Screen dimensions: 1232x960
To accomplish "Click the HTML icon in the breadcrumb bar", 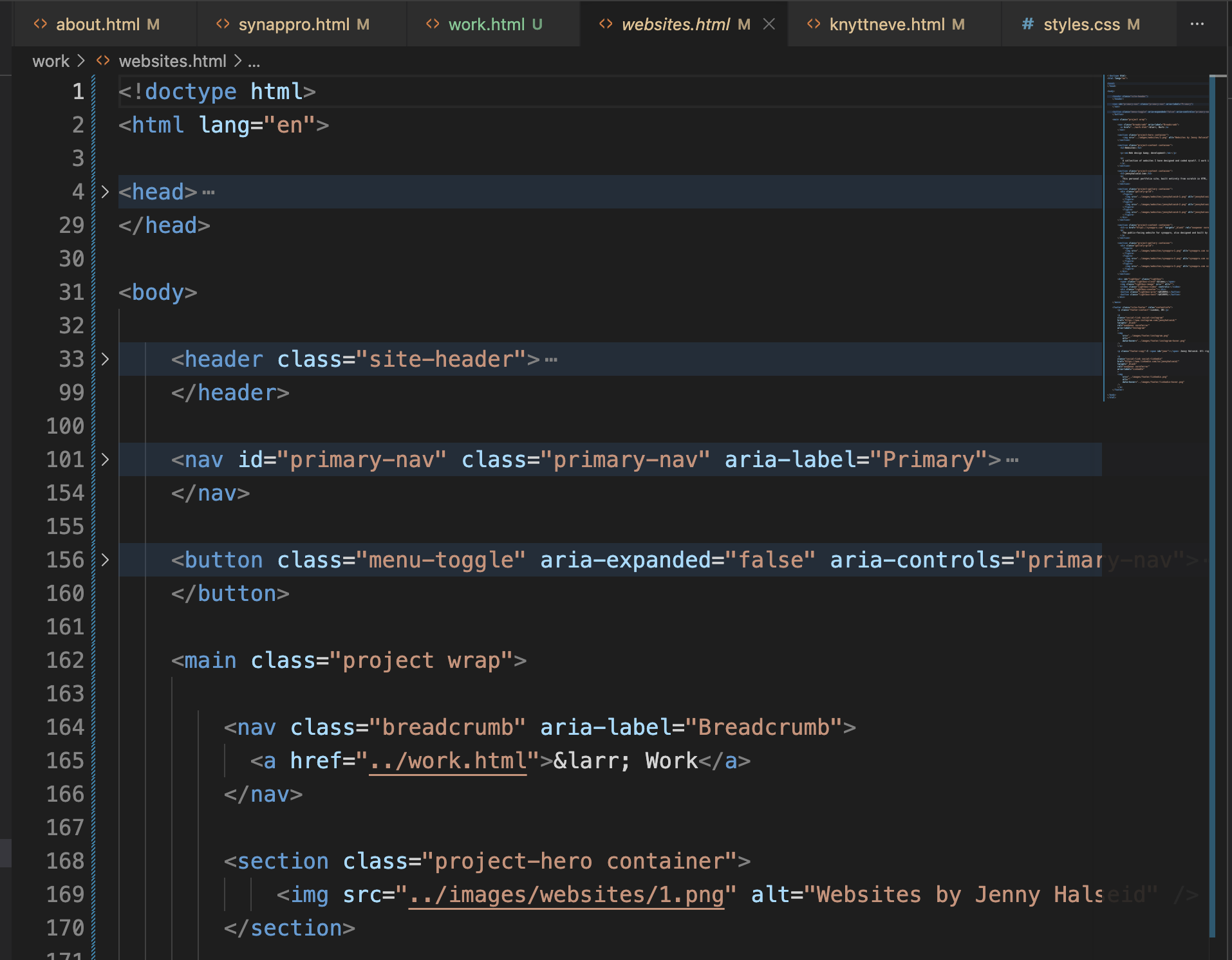I will (x=103, y=61).
